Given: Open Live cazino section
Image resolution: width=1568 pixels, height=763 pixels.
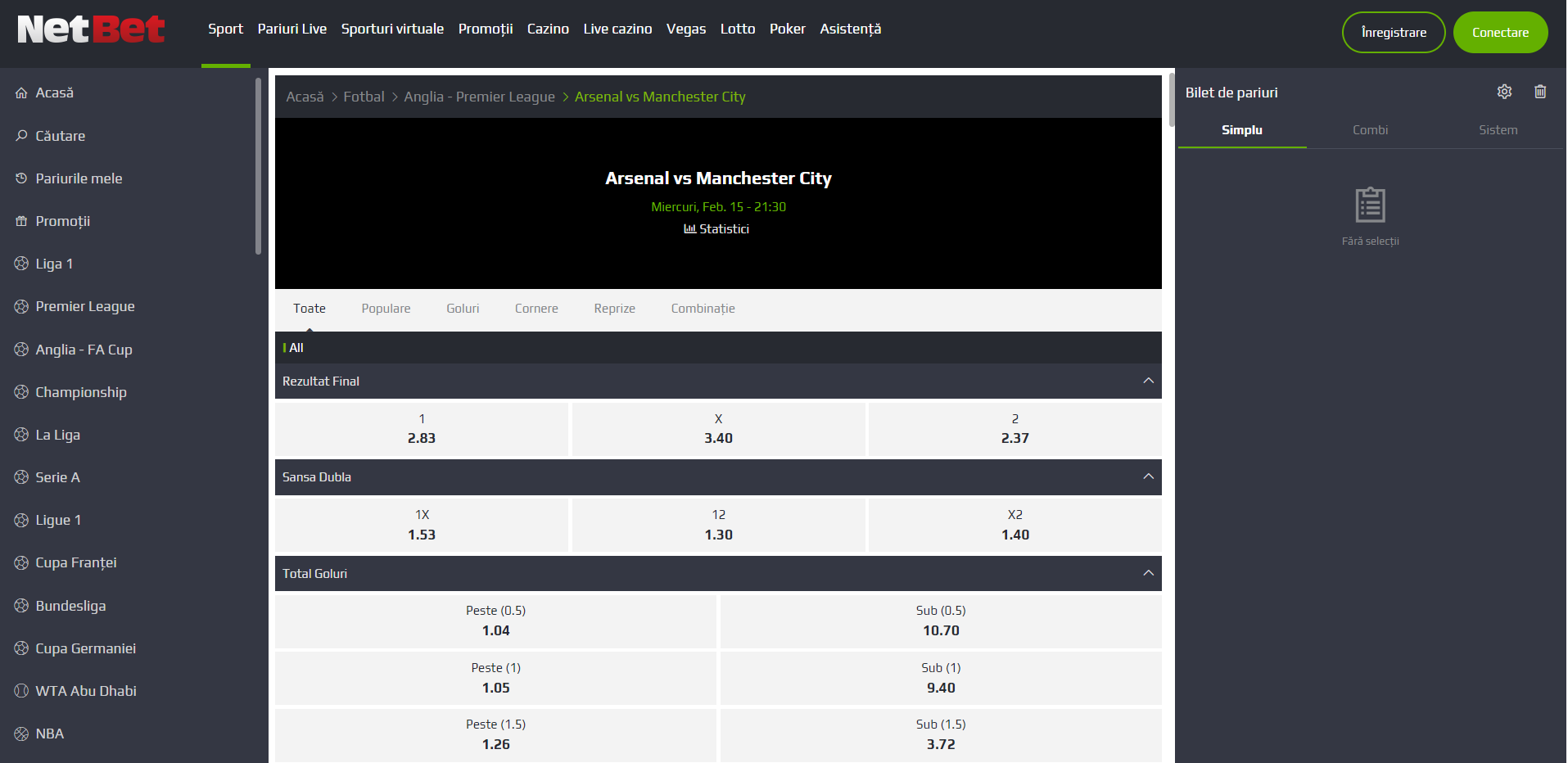Looking at the screenshot, I should point(617,29).
